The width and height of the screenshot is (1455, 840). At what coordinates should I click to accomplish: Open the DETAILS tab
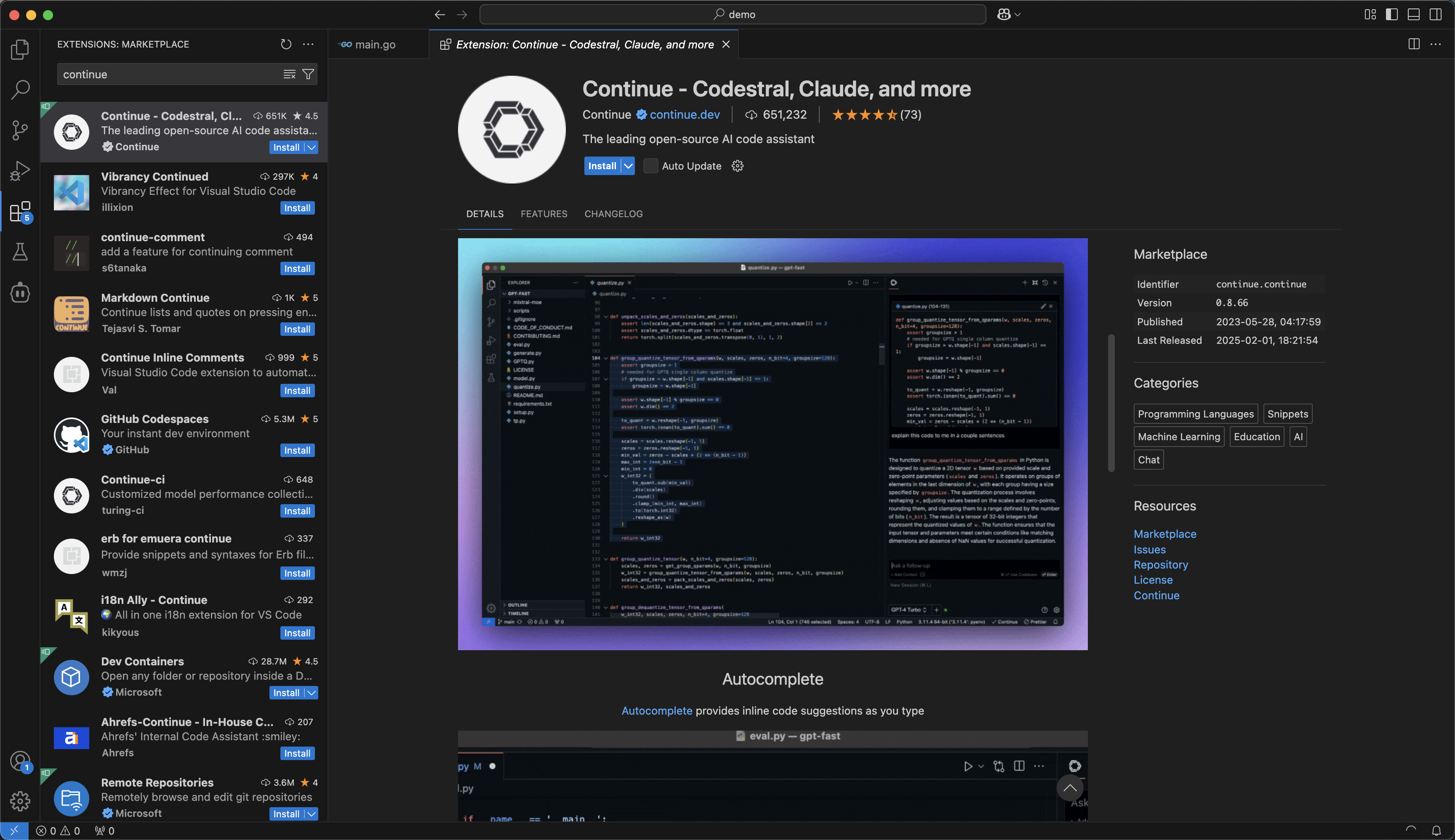point(484,213)
